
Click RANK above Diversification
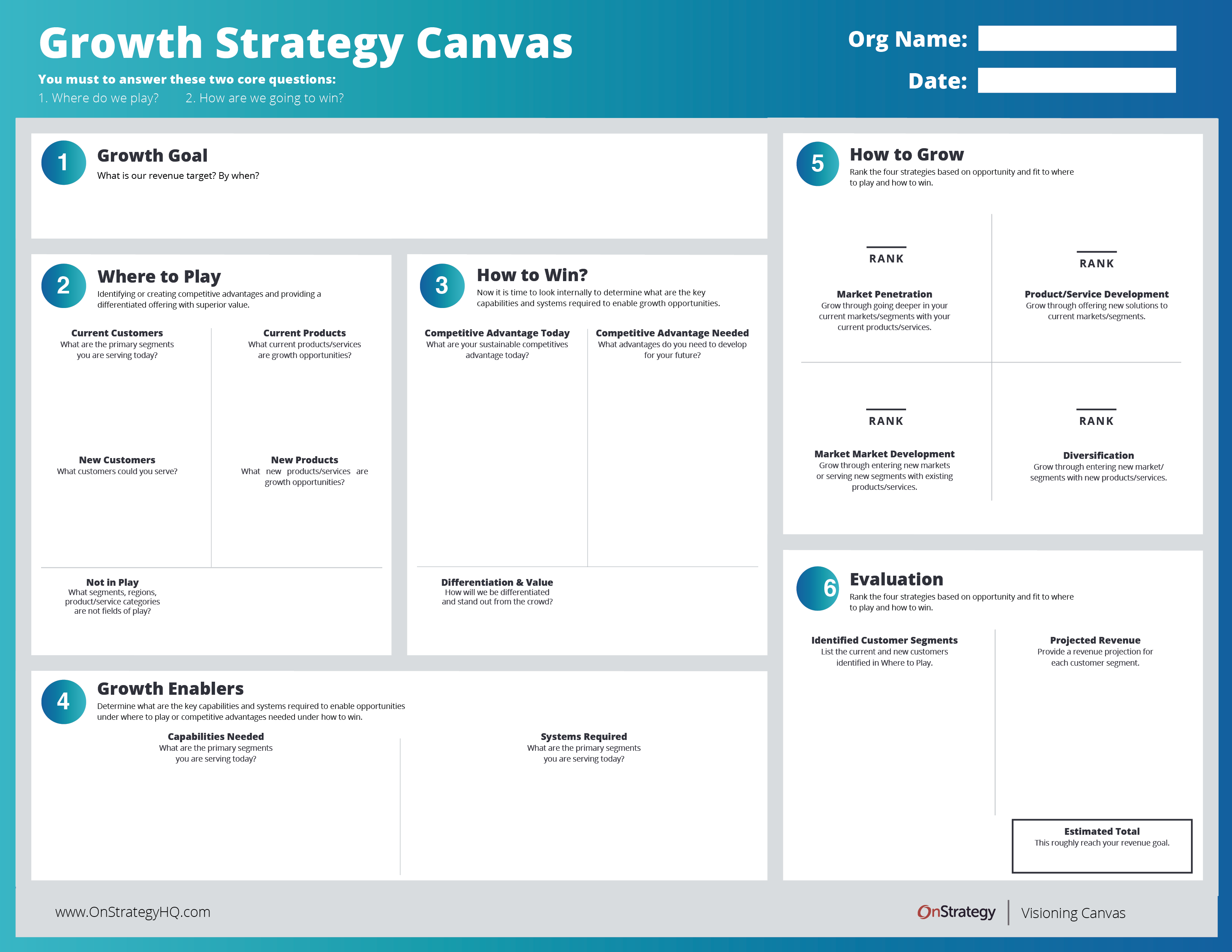click(1096, 421)
